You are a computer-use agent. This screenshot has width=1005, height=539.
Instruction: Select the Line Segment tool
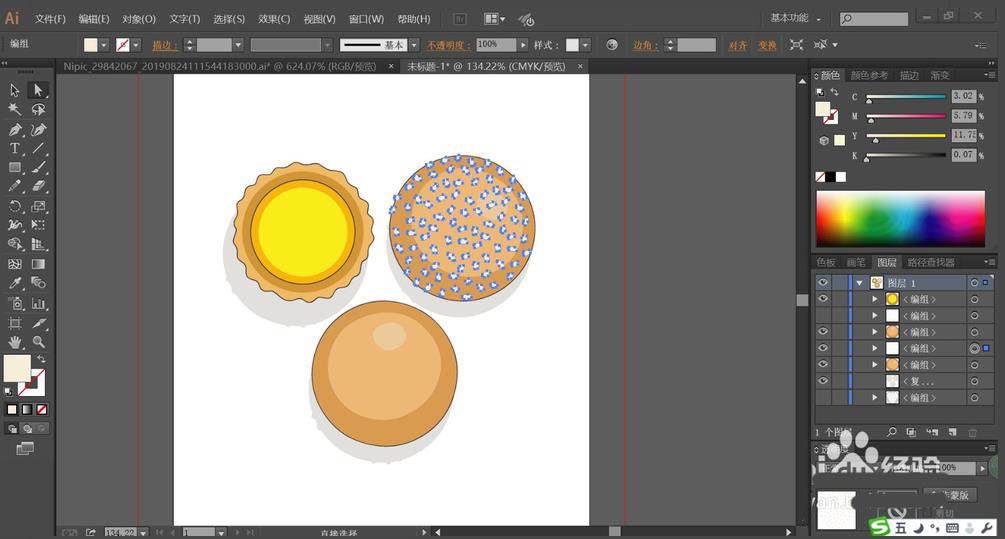(38, 149)
